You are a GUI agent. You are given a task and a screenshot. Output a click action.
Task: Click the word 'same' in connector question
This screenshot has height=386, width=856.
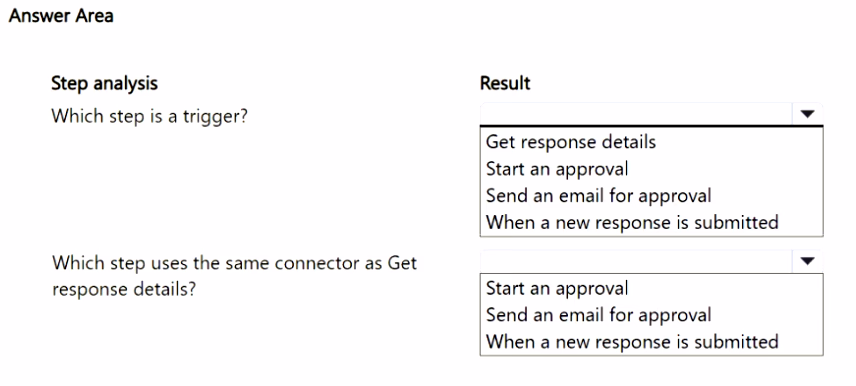click(247, 264)
